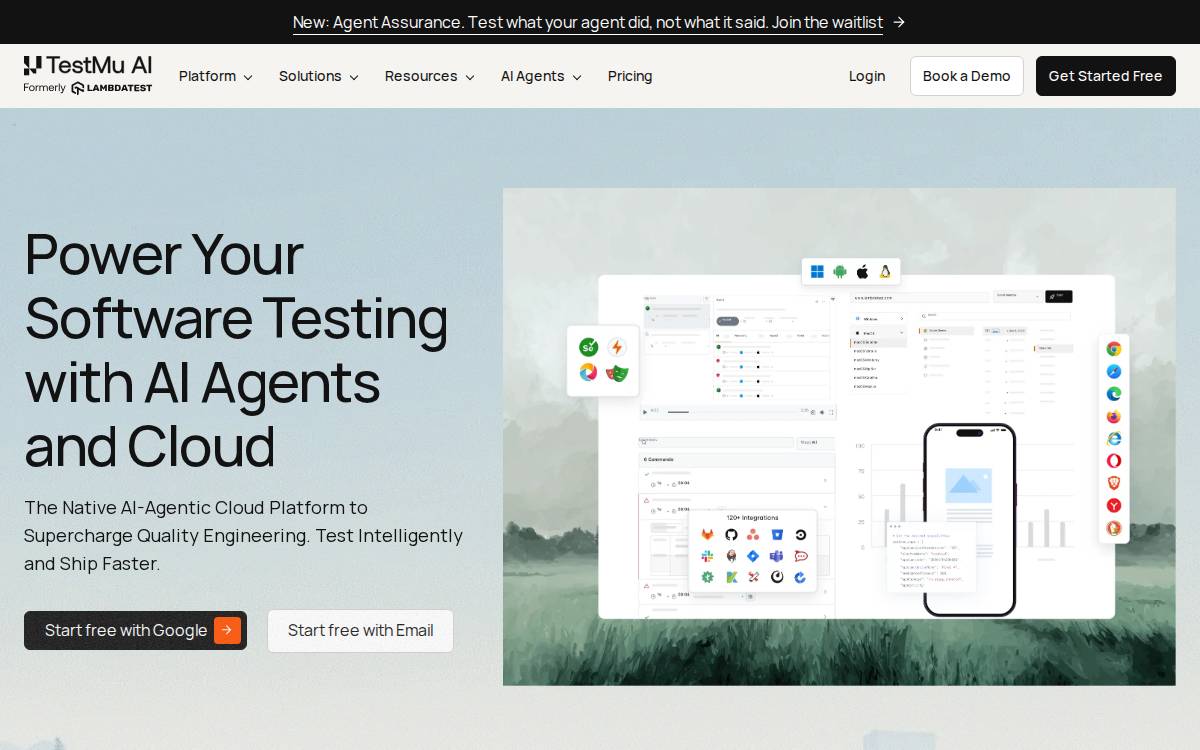Screen dimensions: 1200x750
Task: Click the Linux penguin icon
Action: tap(885, 272)
